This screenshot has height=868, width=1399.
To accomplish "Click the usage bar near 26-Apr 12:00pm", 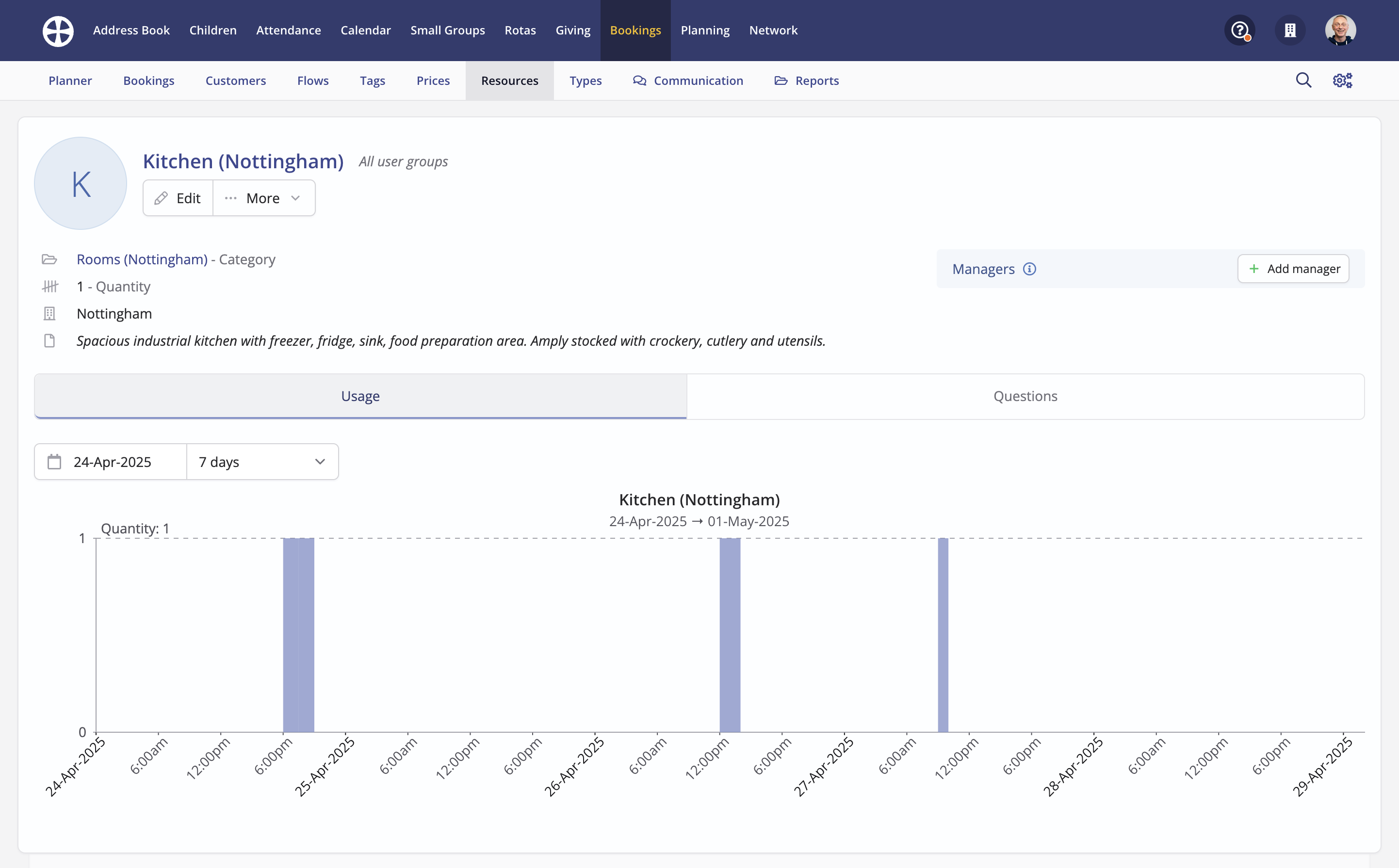I will pyautogui.click(x=730, y=634).
